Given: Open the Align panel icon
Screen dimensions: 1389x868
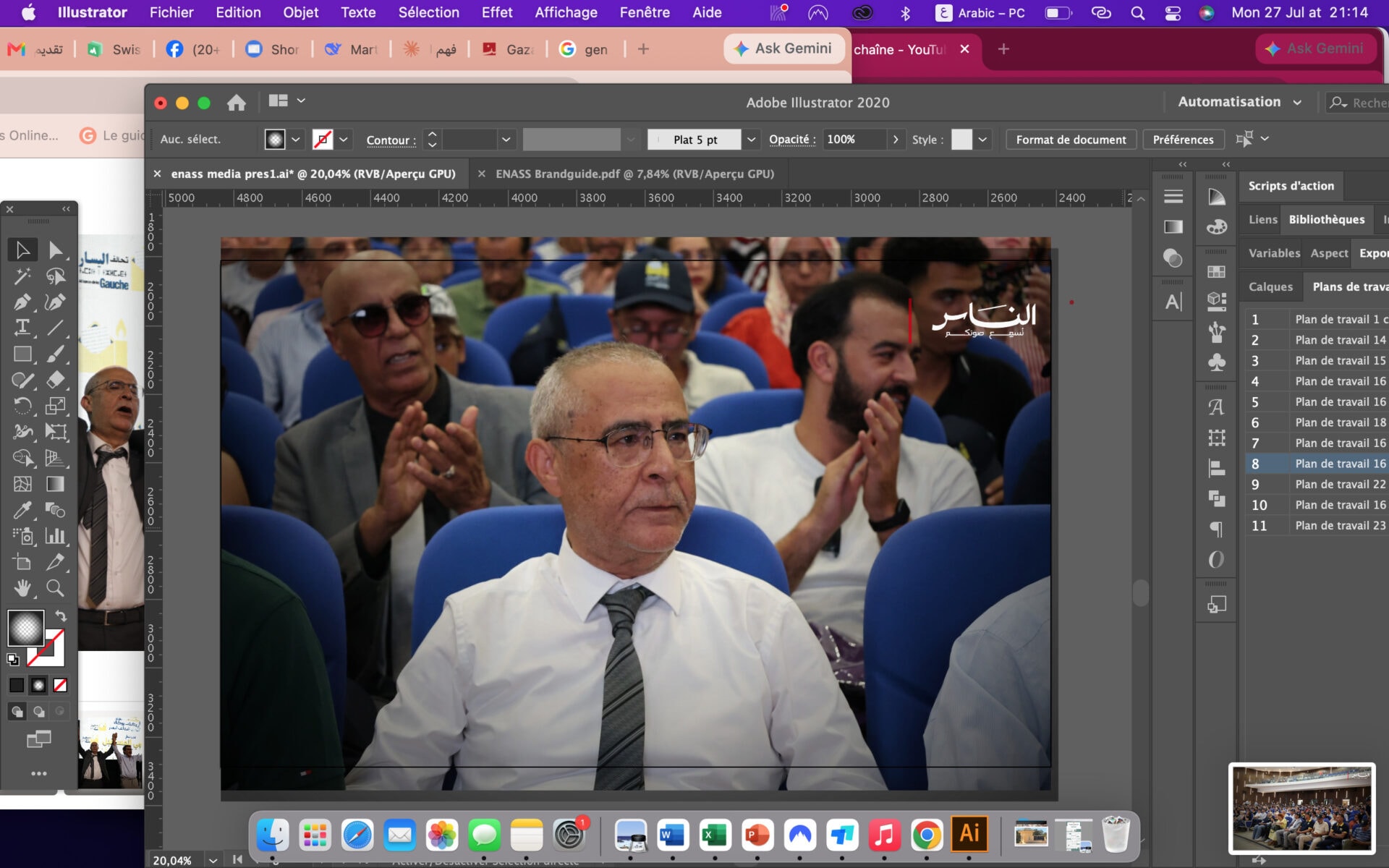Looking at the screenshot, I should (1216, 468).
